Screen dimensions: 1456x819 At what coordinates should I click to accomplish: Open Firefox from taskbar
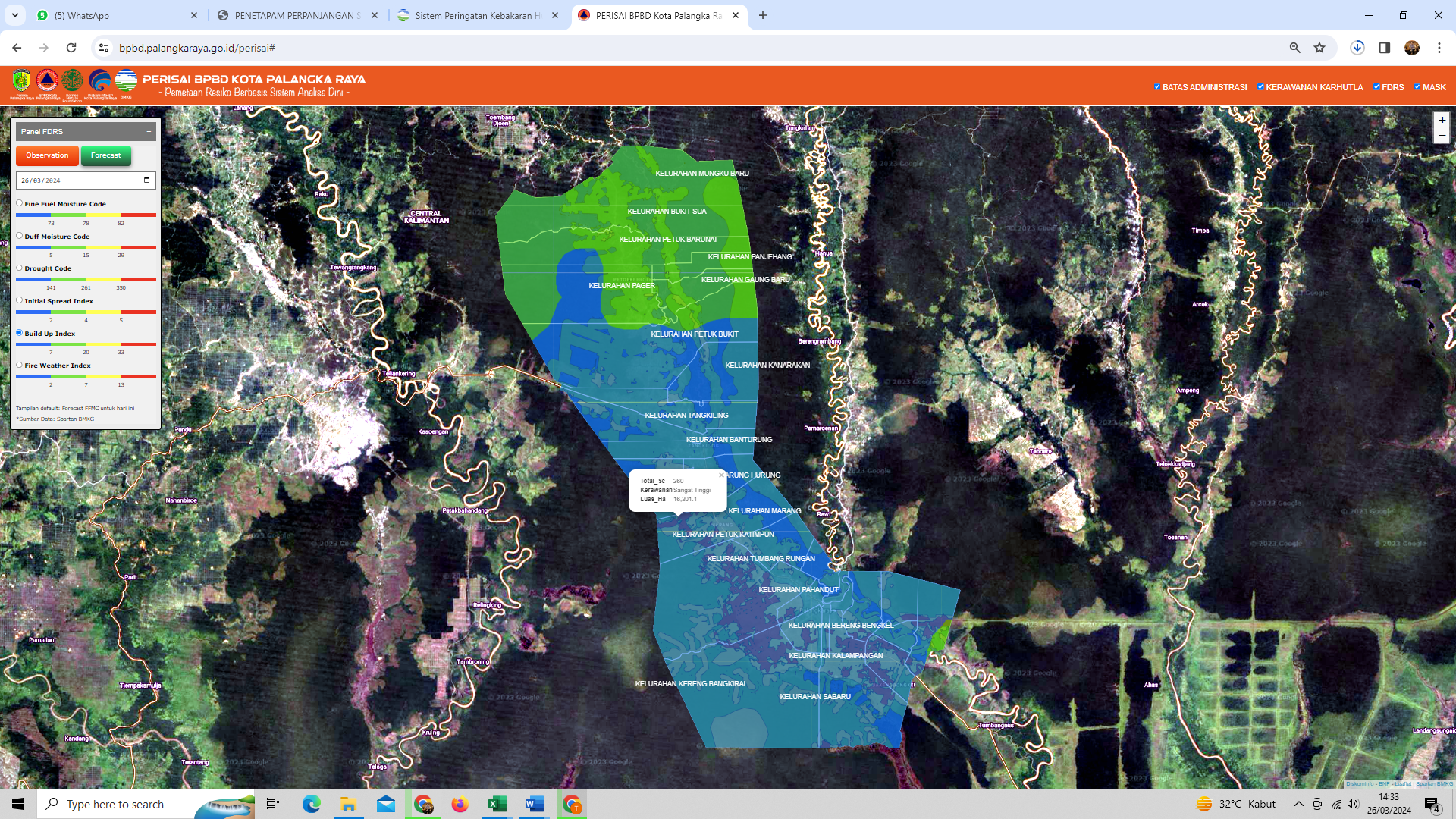pos(460,804)
